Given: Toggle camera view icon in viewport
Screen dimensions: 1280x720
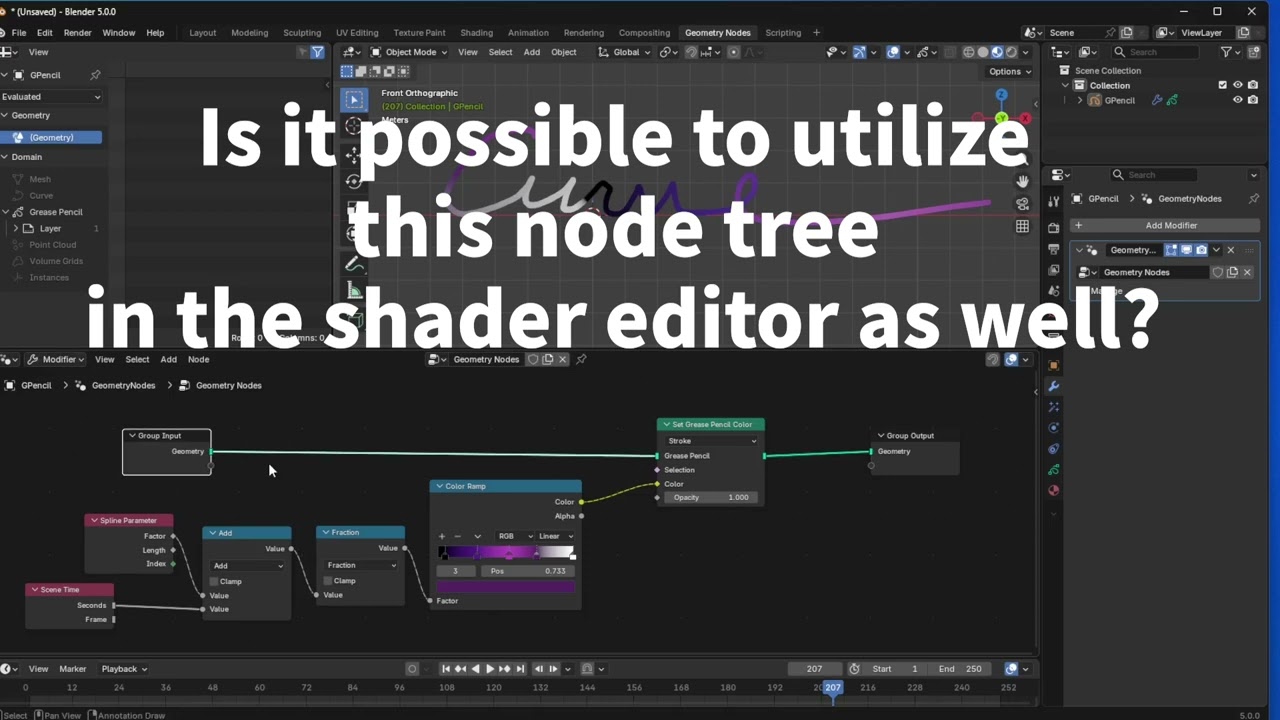Looking at the screenshot, I should point(1022,204).
